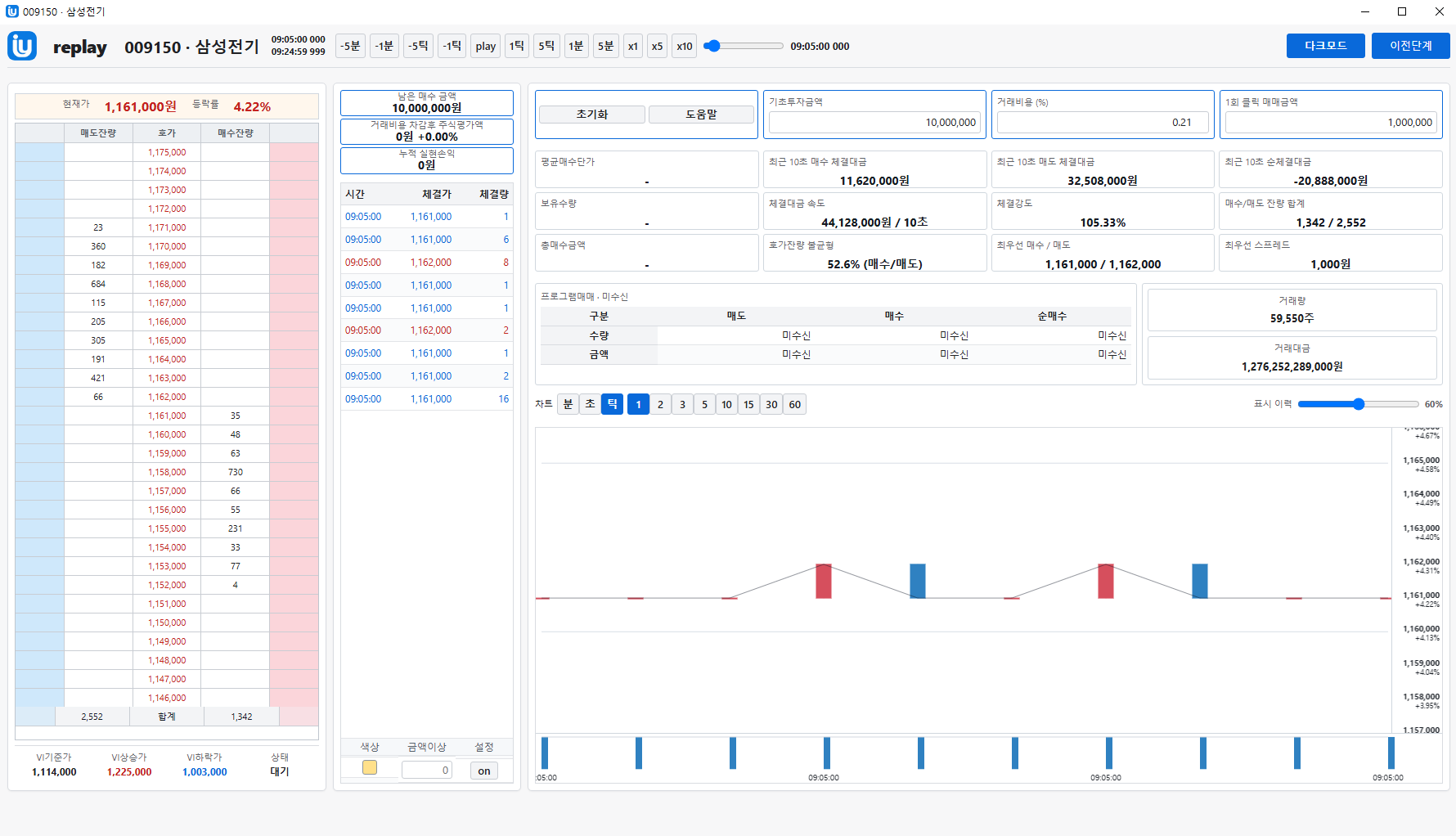The height and width of the screenshot is (836, 1456).
Task: Set playback speed to x10
Action: (685, 46)
